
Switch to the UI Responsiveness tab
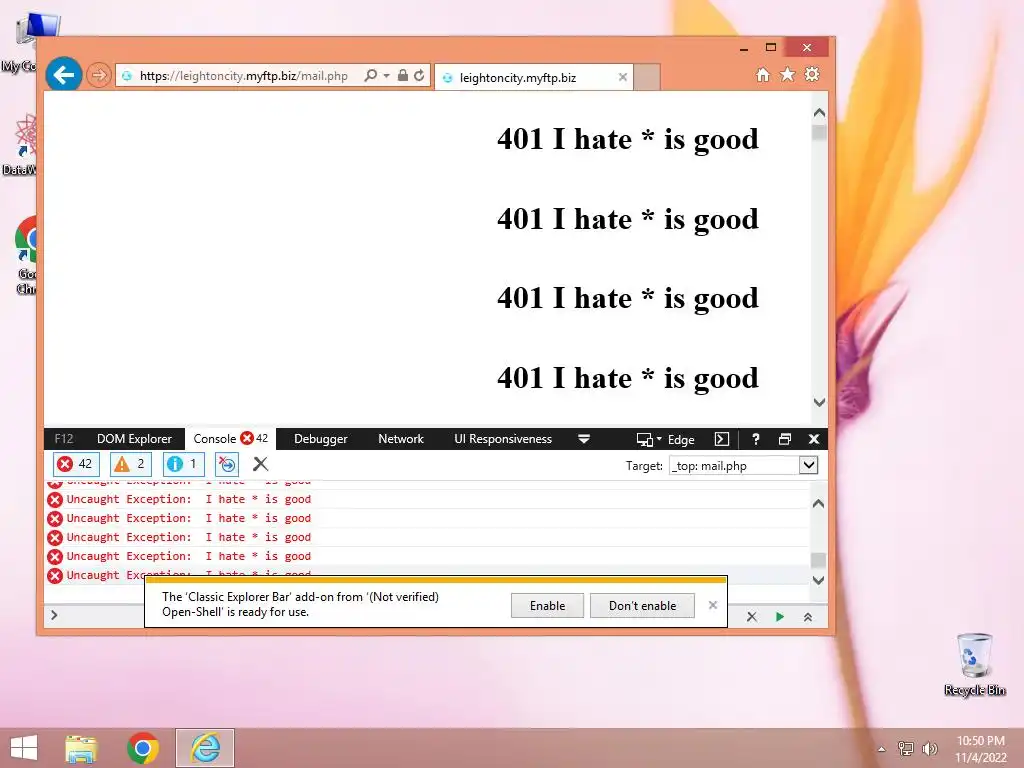click(x=503, y=439)
